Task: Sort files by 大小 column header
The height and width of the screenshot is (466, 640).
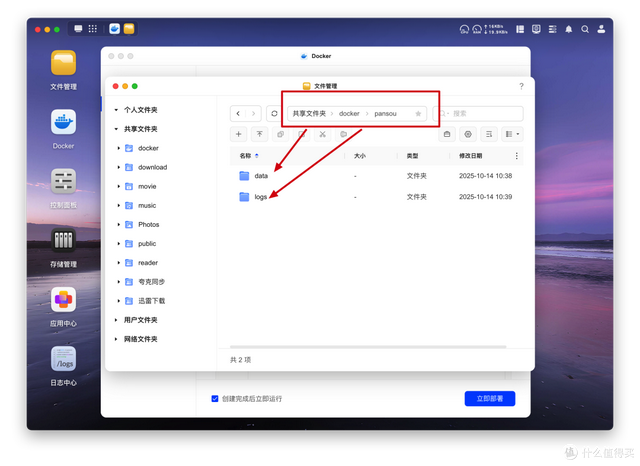Action: [x=360, y=156]
